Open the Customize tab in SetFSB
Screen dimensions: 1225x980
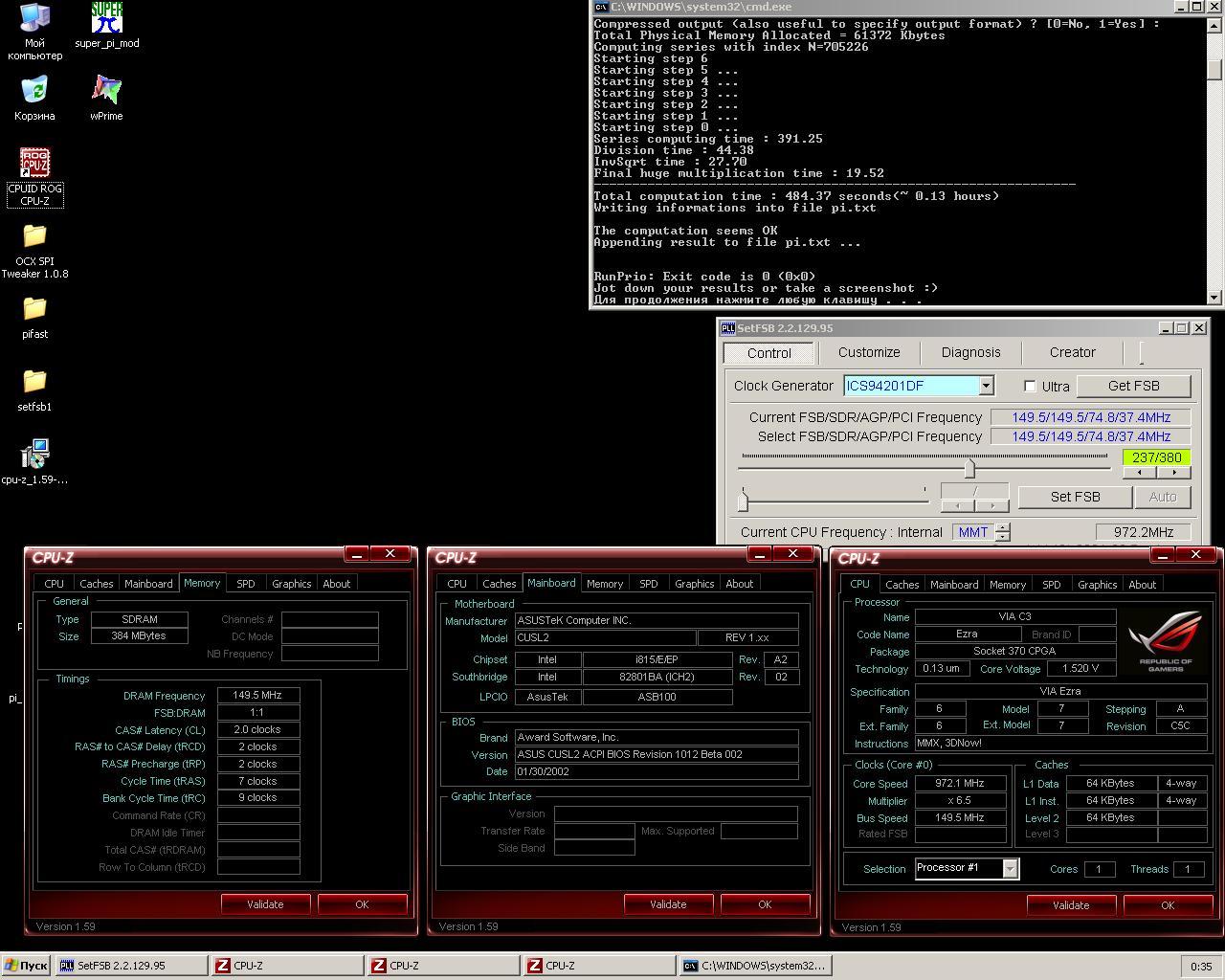pyautogui.click(x=869, y=352)
